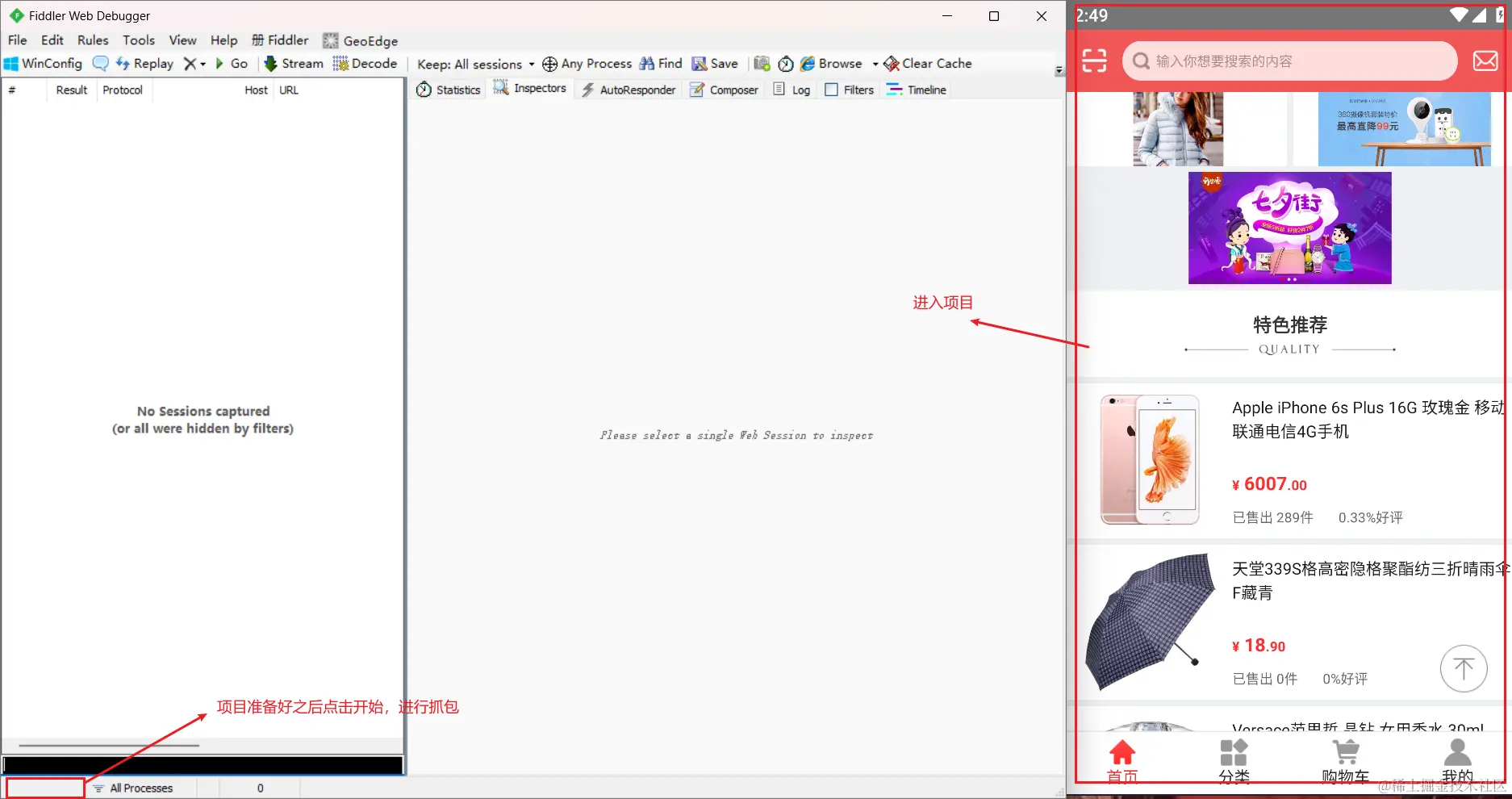Toggle Decode option in toolbar

coord(365,63)
